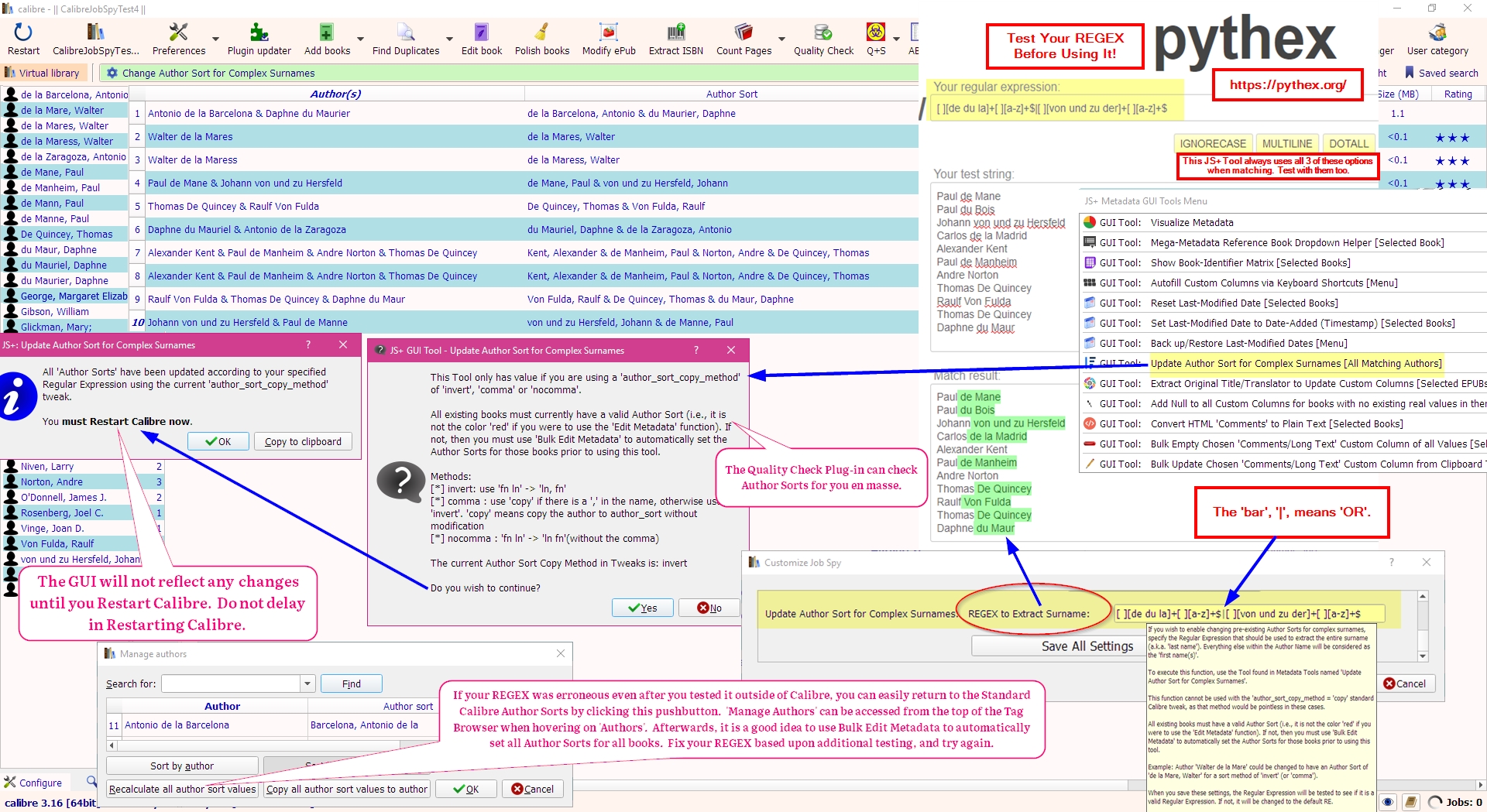Click the scroll-up arrow in Customize Job Spy
This screenshot has height=812, width=1487.
[x=1423, y=596]
